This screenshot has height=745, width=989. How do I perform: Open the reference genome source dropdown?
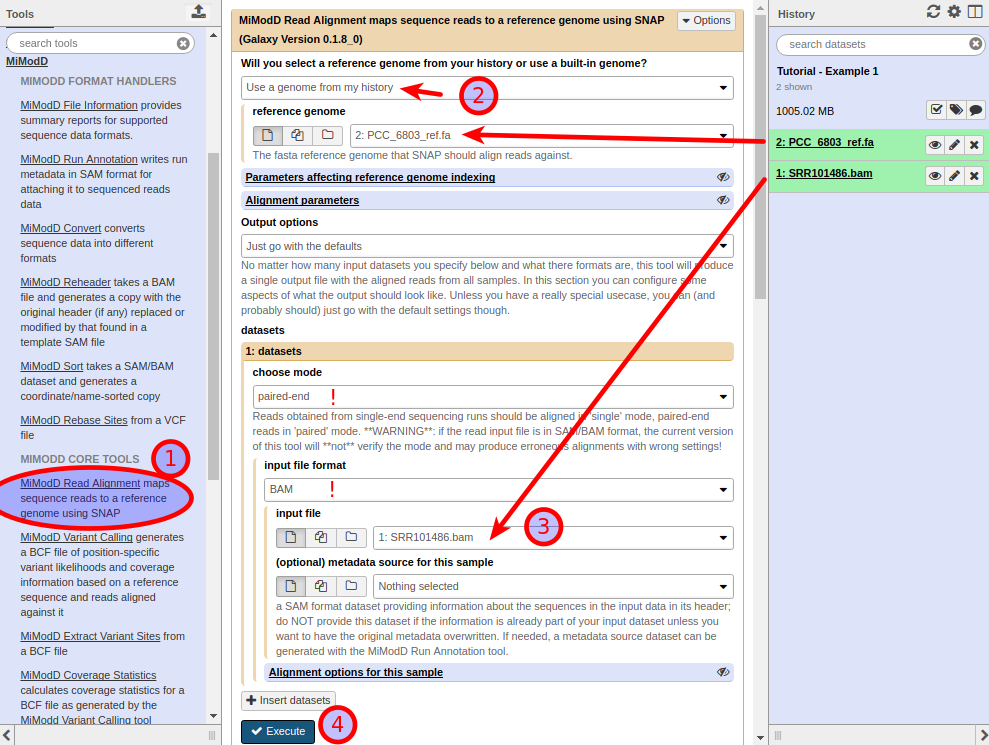(487, 88)
